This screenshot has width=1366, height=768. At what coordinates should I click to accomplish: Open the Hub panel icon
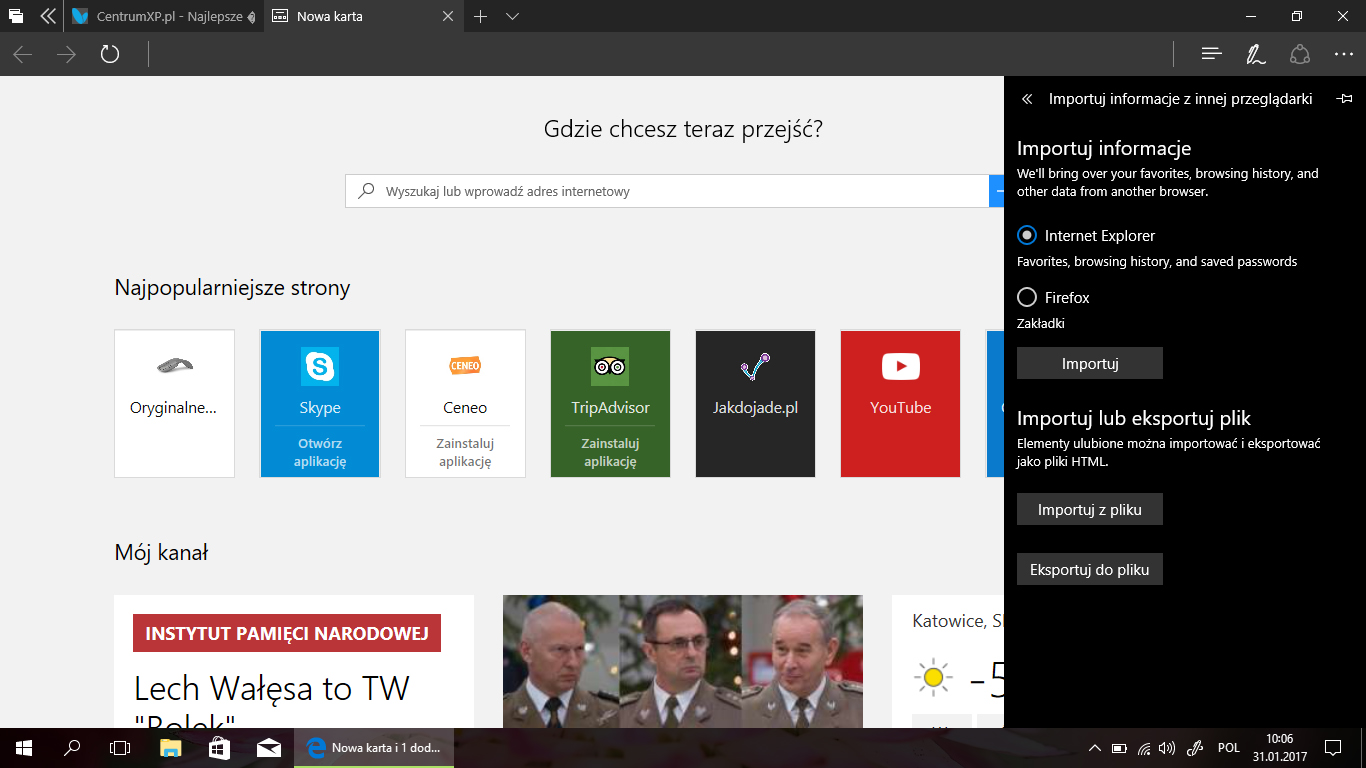point(1212,54)
